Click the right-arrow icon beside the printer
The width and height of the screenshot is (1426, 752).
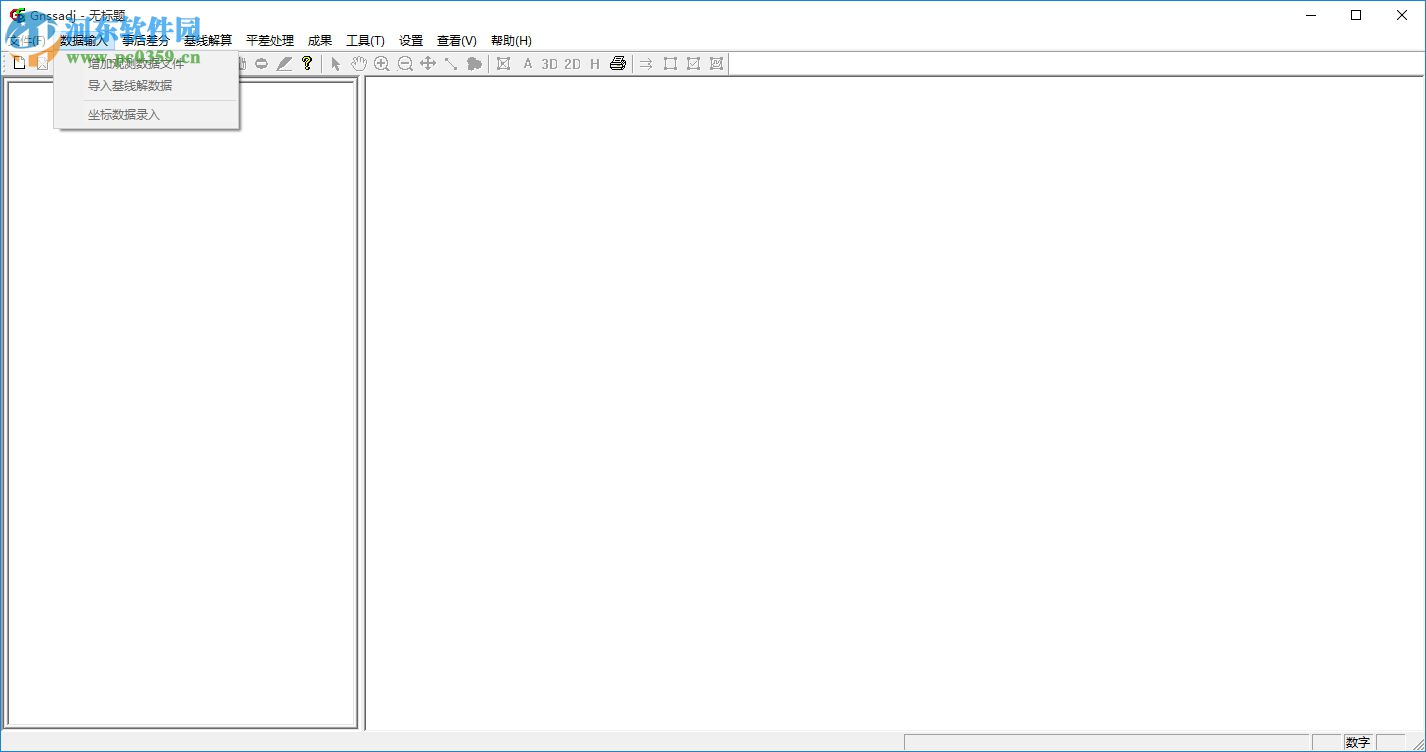click(646, 64)
